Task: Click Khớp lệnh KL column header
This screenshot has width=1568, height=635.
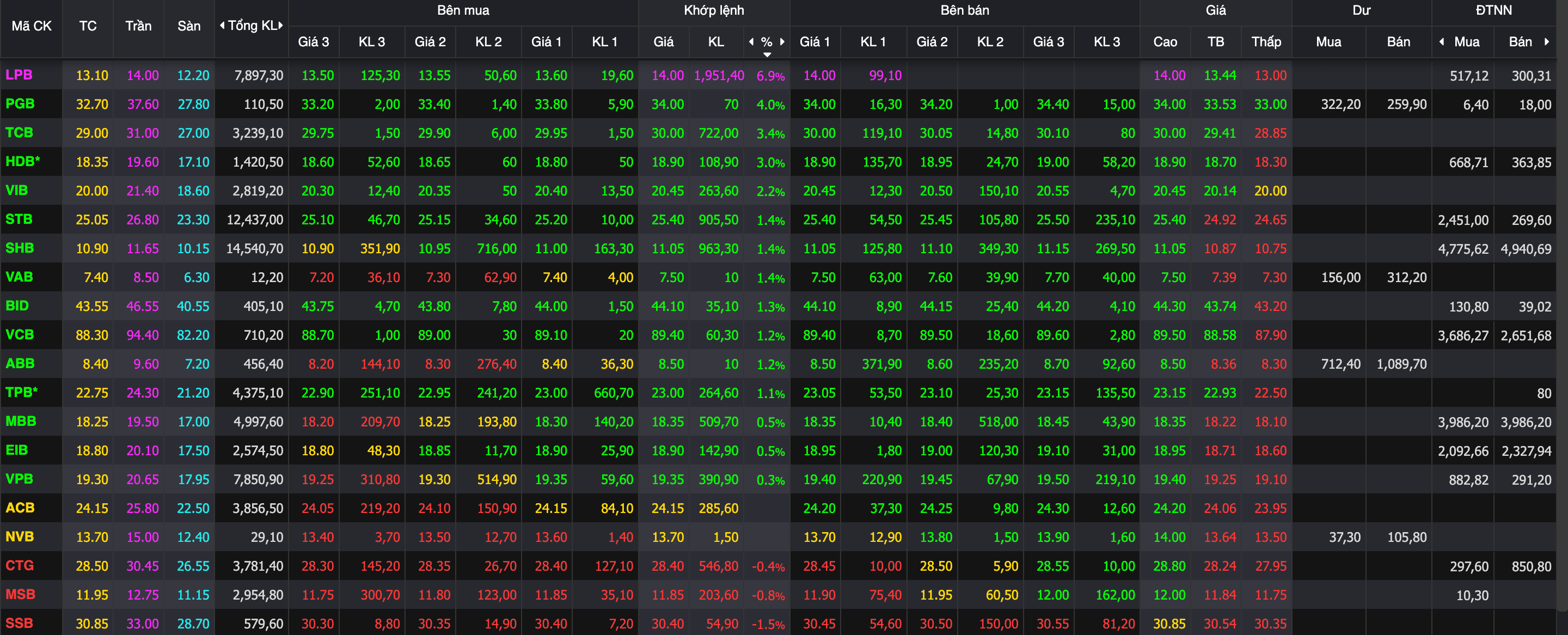Action: [x=716, y=41]
